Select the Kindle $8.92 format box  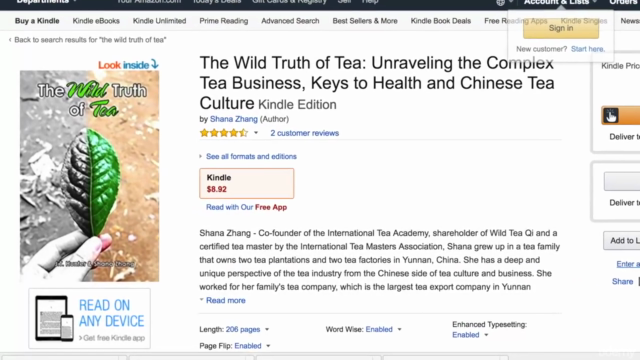tap(247, 183)
